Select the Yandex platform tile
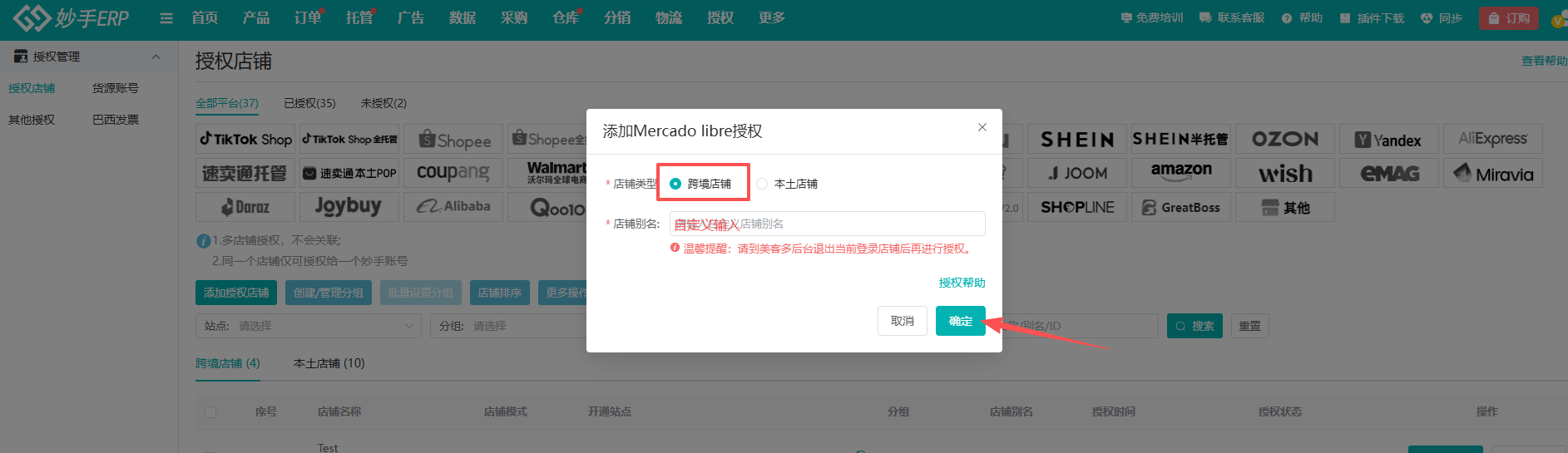 pos(1389,139)
